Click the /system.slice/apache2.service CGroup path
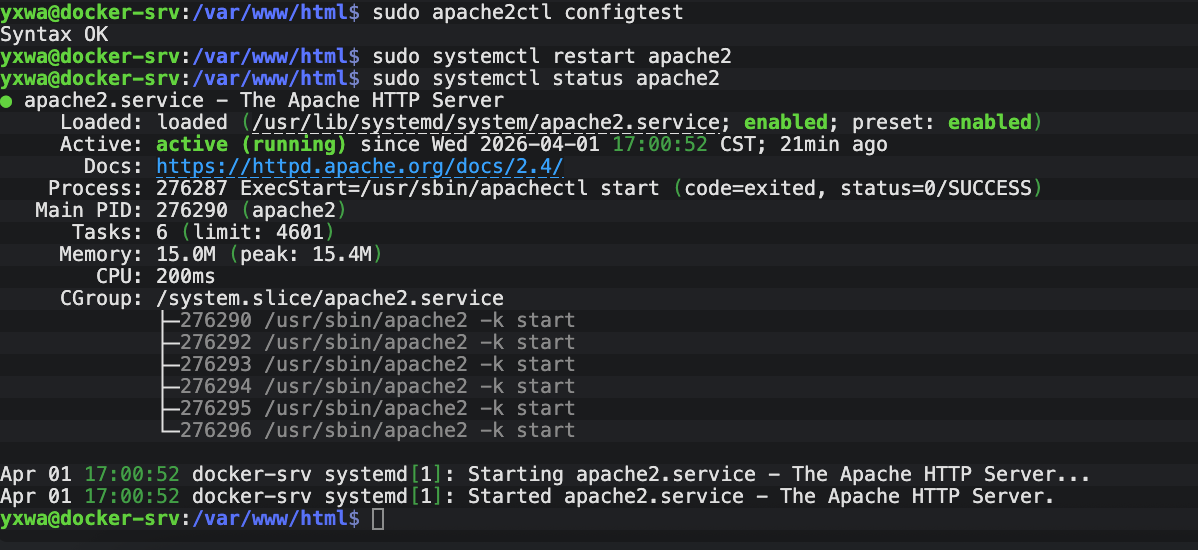Image resolution: width=1198 pixels, height=550 pixels. tap(330, 298)
